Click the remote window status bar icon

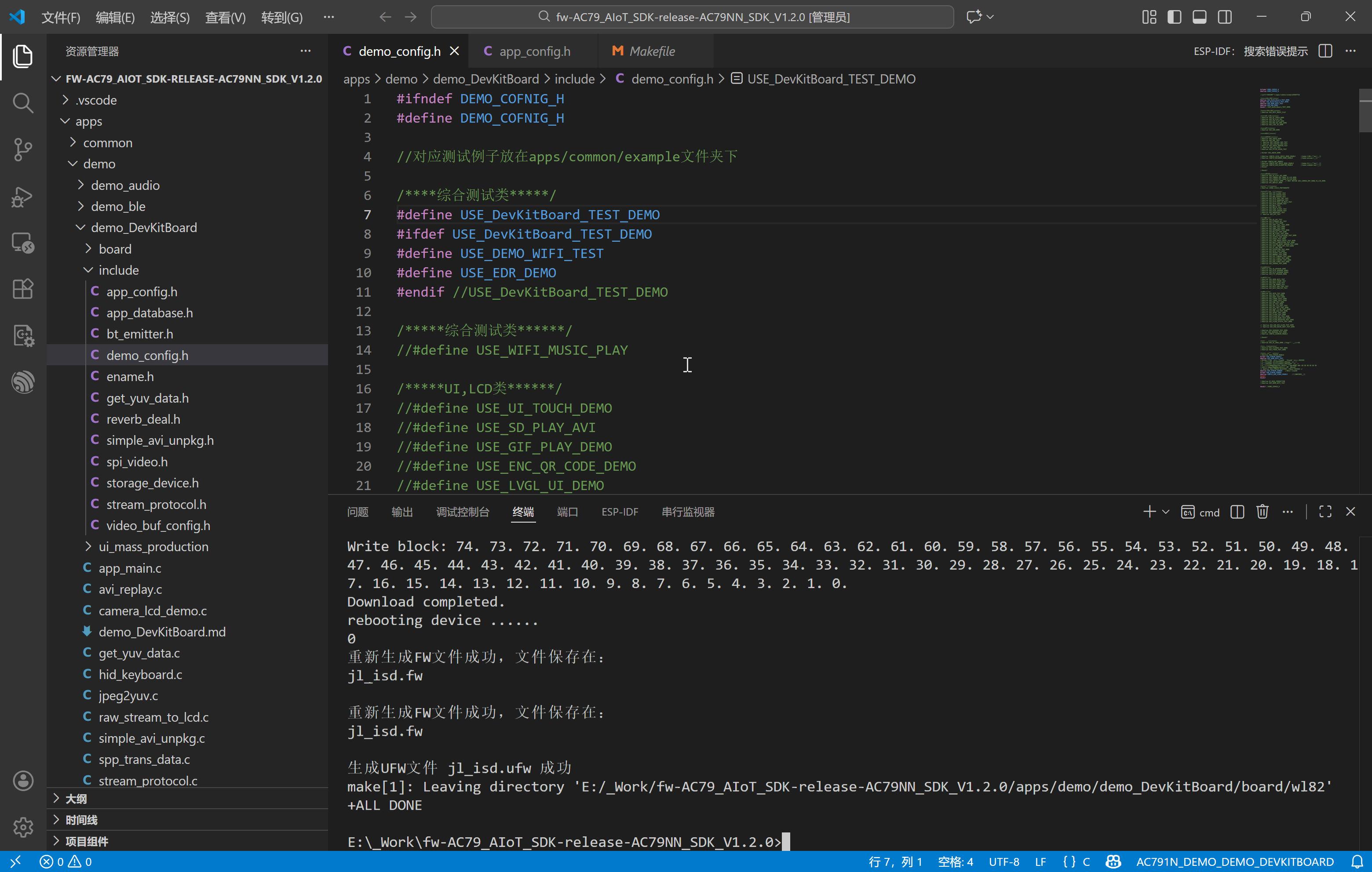(x=15, y=861)
